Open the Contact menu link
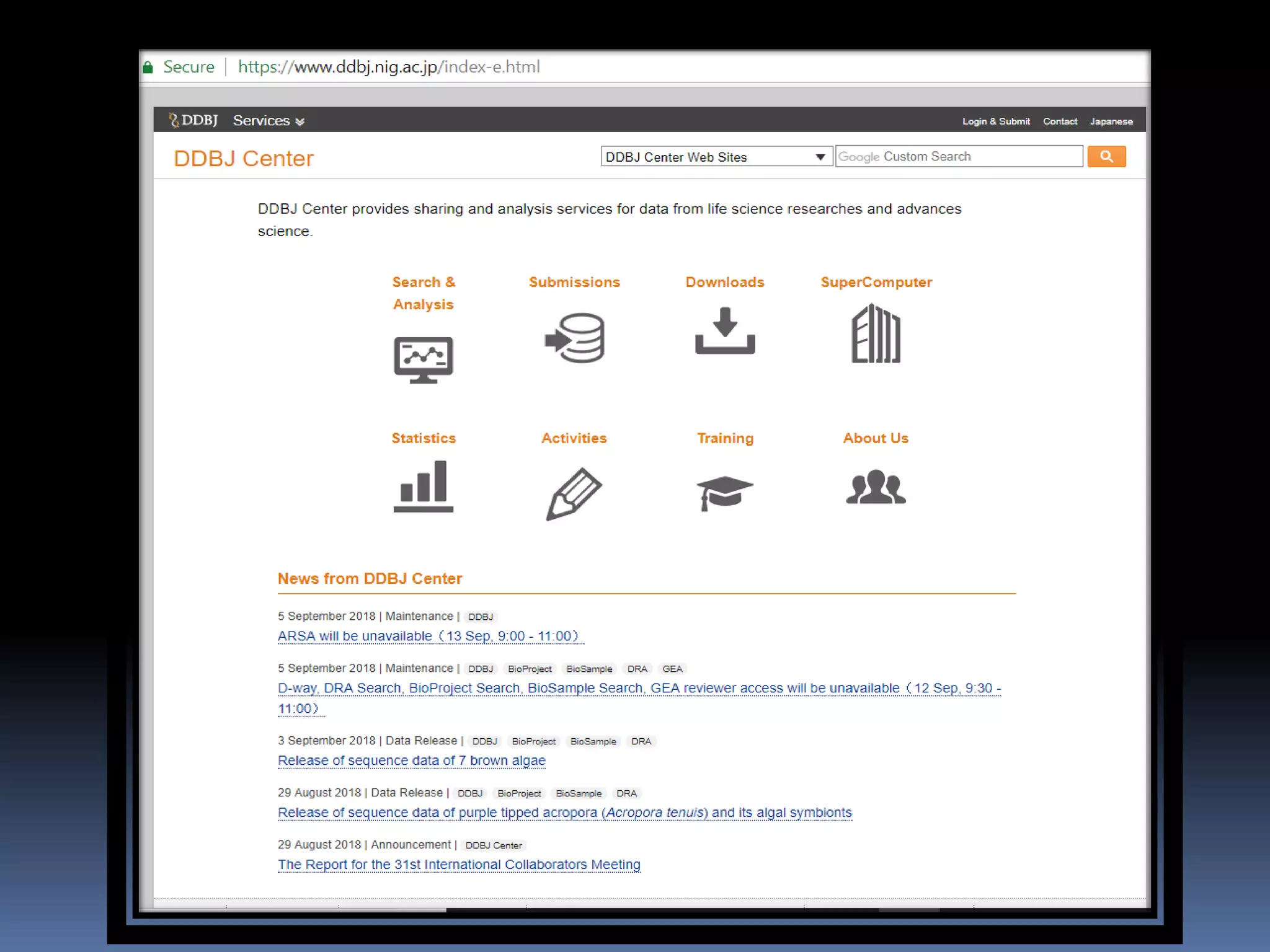 (1060, 121)
